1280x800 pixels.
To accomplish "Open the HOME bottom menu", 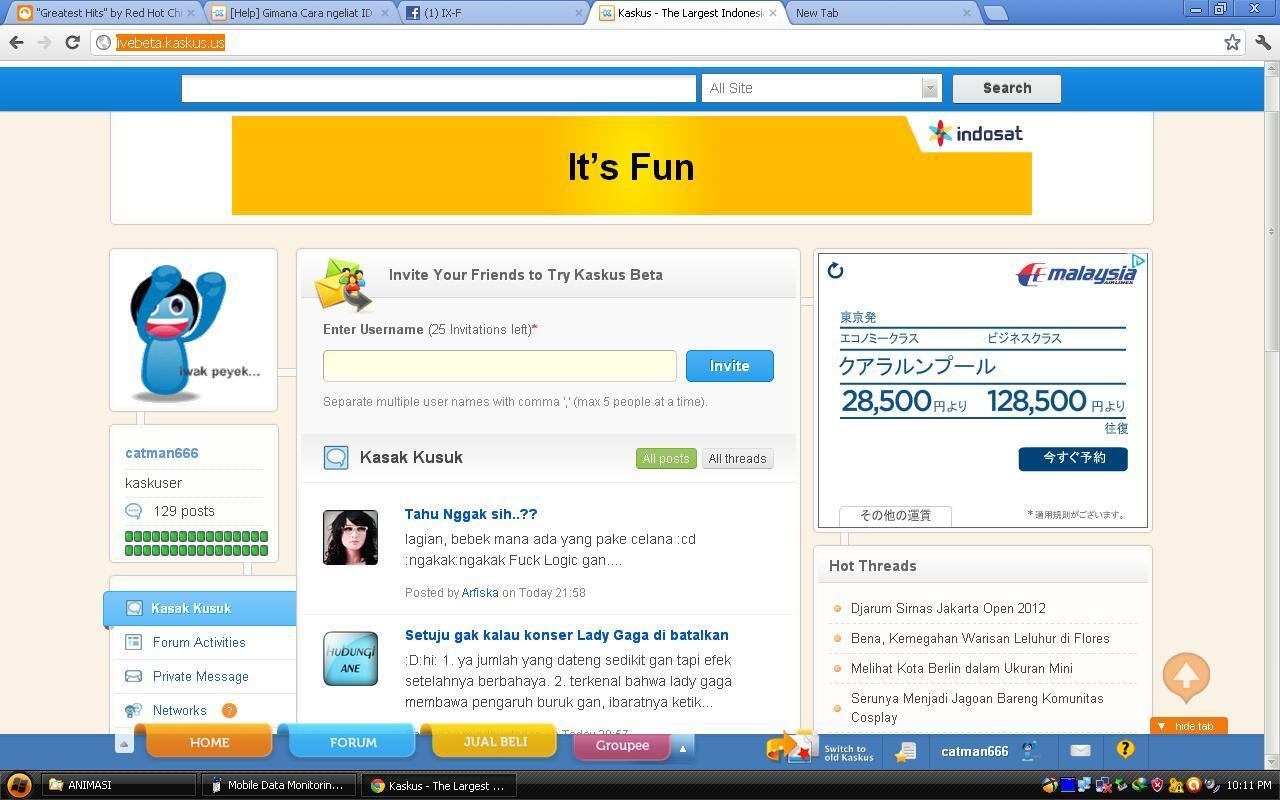I will point(209,742).
